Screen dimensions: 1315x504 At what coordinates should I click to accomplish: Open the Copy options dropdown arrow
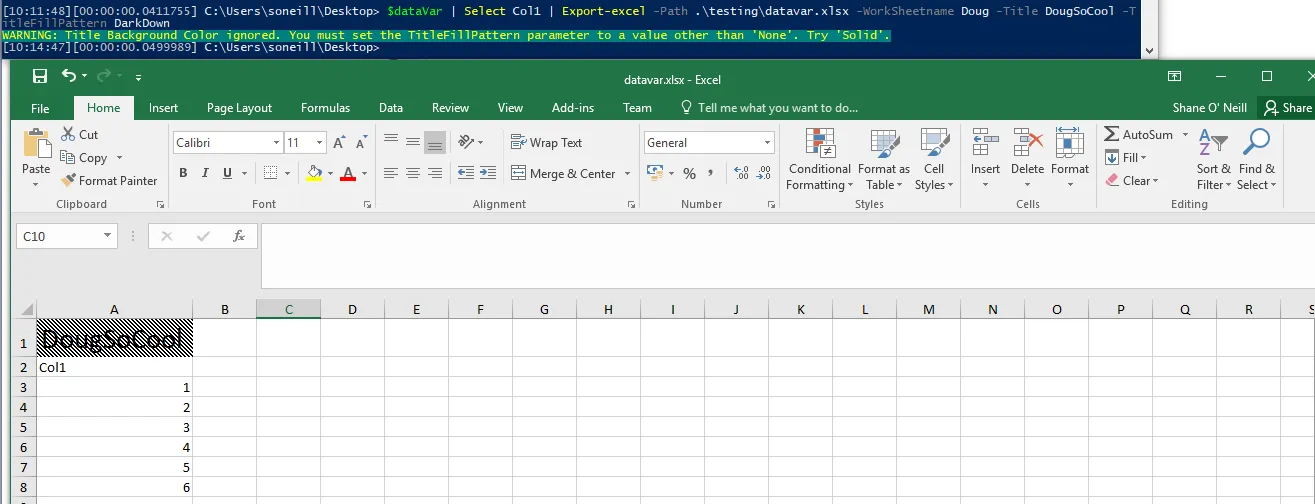pyautogui.click(x=119, y=158)
